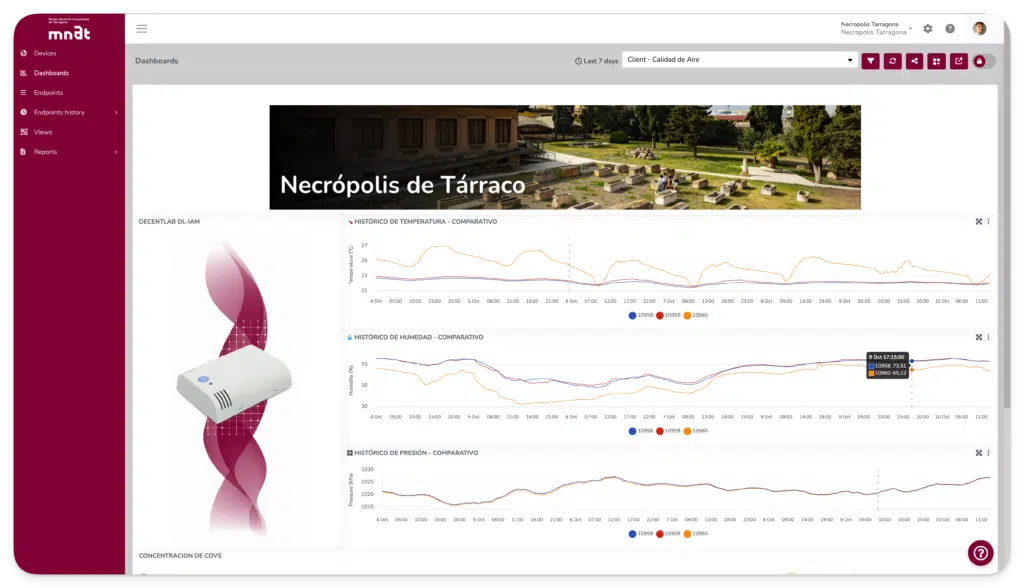Viewport: 1024px width, 588px height.
Task: Open the help question mark in header
Action: (950, 29)
